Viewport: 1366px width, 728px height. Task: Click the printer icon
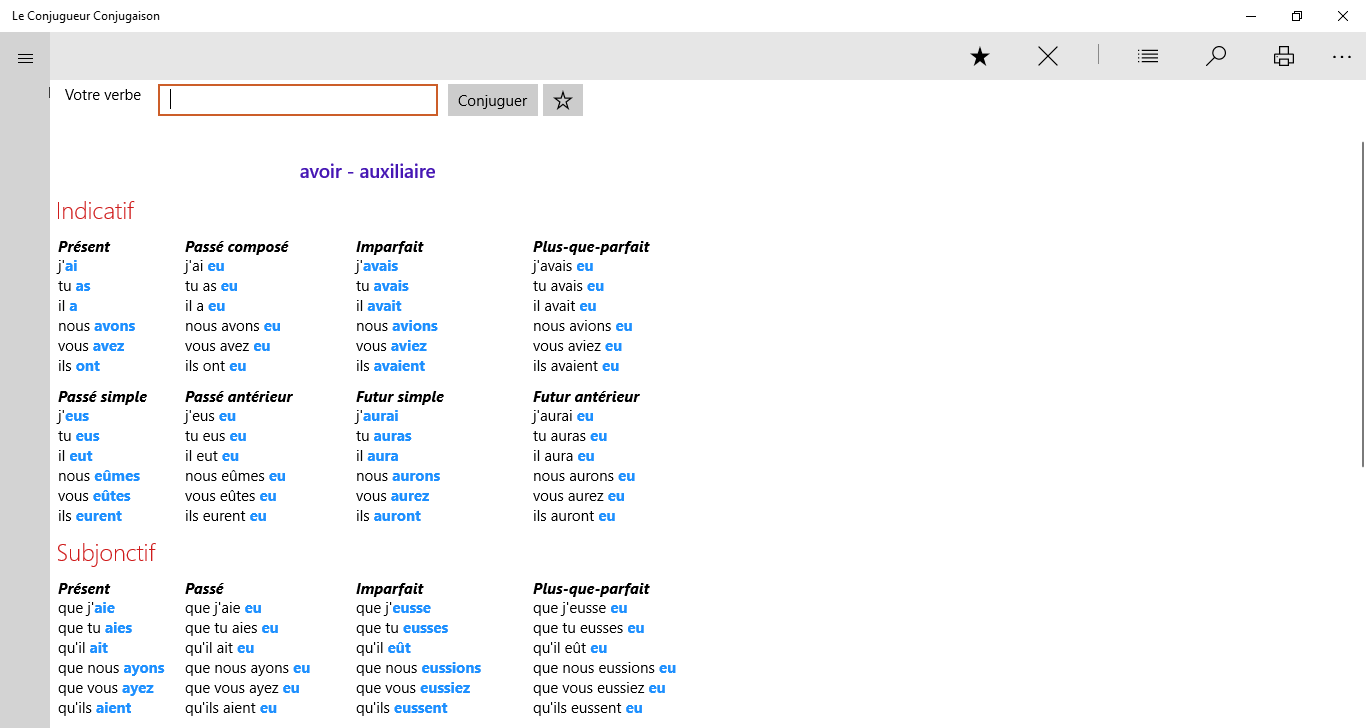pyautogui.click(x=1284, y=57)
